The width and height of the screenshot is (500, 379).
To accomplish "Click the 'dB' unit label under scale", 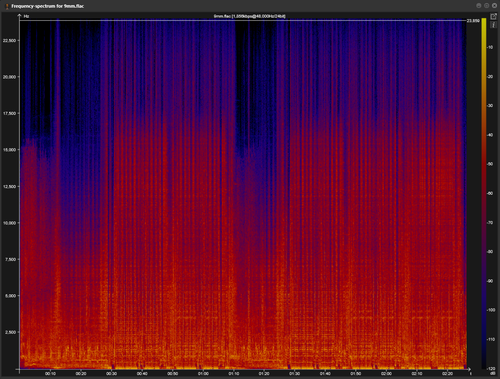I will (493, 374).
